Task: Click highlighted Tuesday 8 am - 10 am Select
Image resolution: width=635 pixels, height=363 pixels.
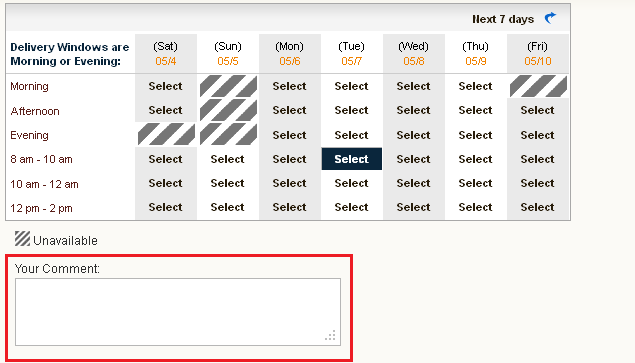Action: tap(352, 159)
